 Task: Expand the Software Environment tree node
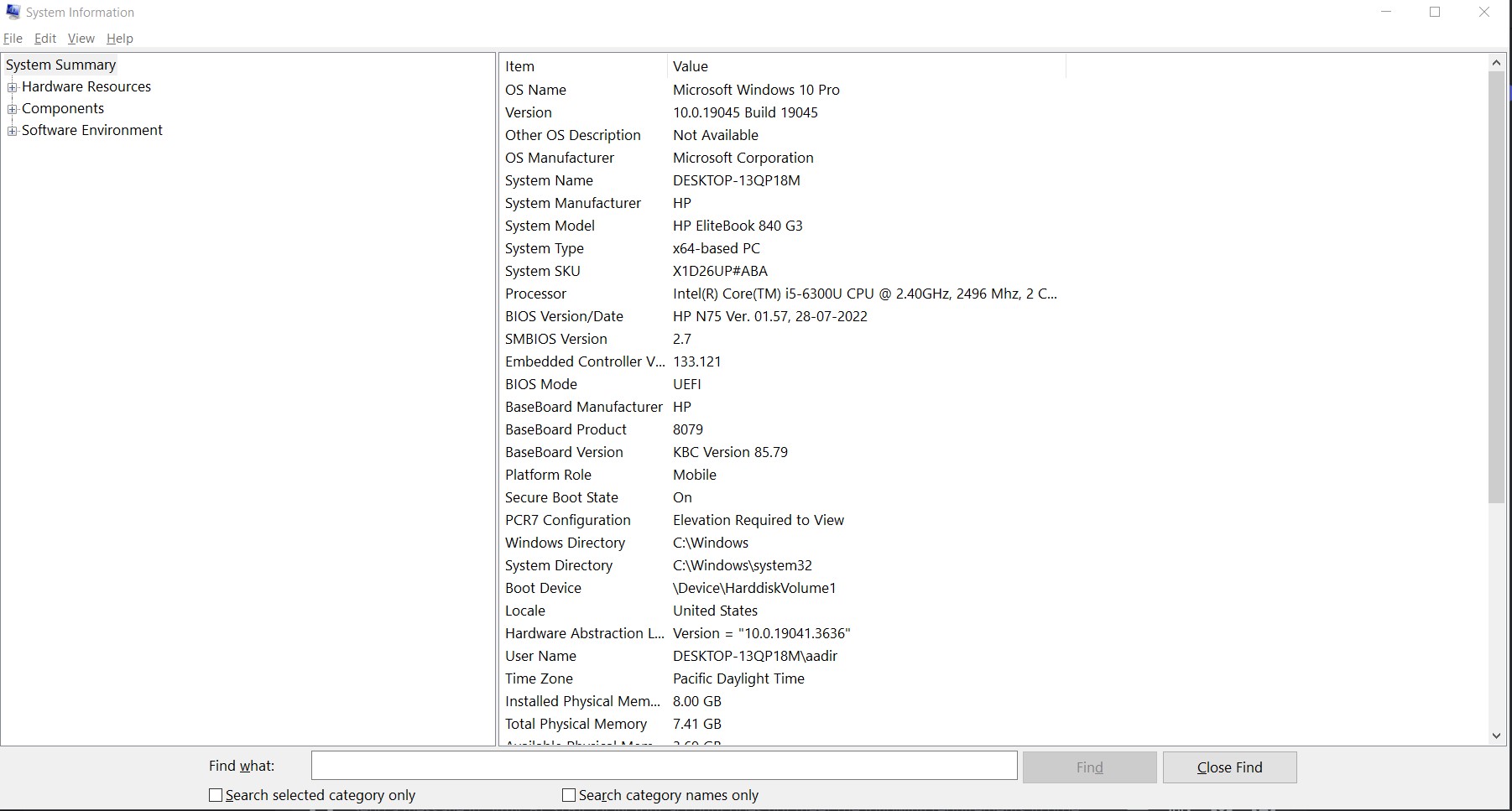[12, 131]
